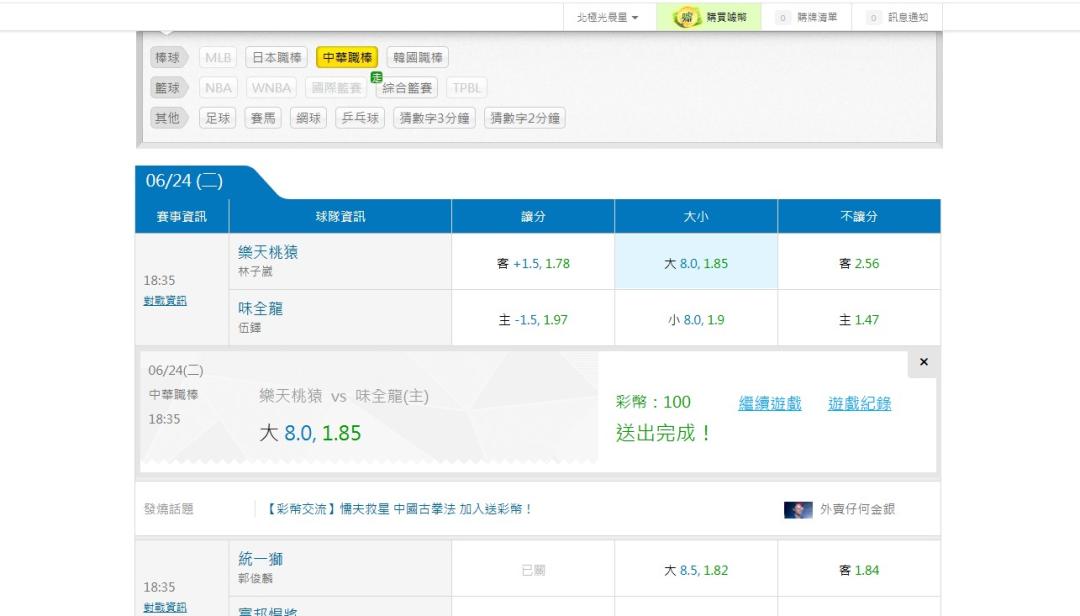Pick the 主 1.47 moneyline bet

pos(859,320)
